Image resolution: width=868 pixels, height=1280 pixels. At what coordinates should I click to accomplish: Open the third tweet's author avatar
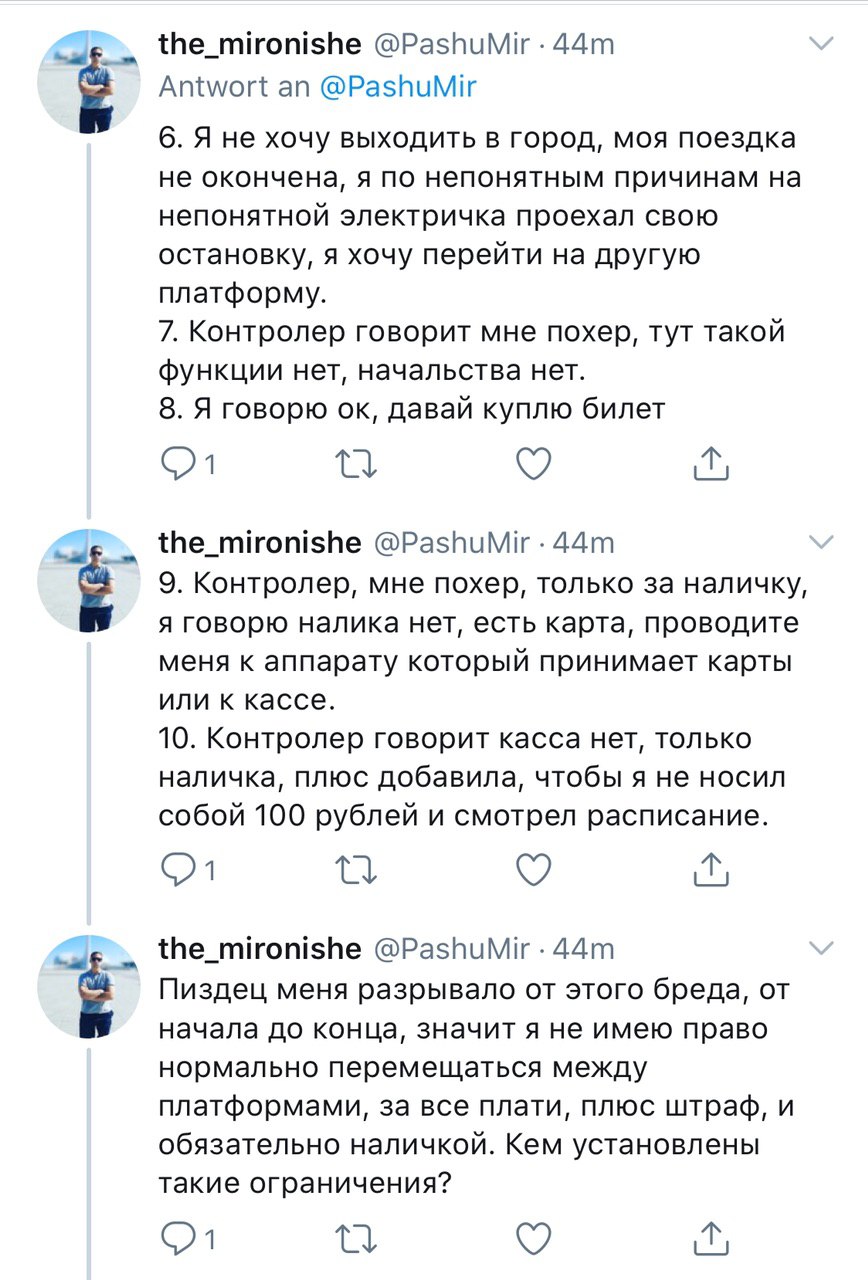coord(88,985)
